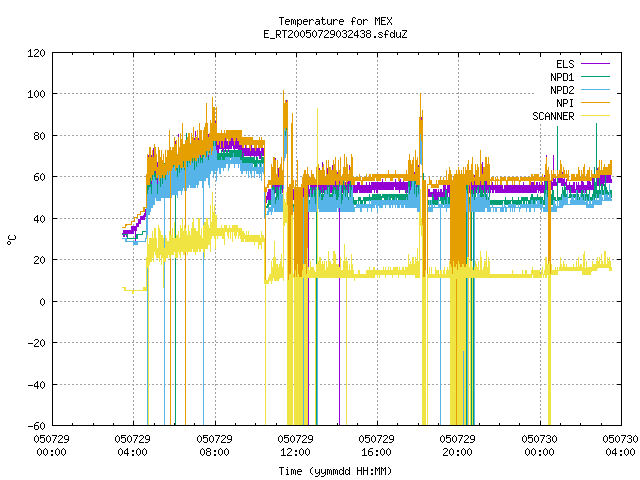Click the y-axis tick label 80

coord(39,136)
